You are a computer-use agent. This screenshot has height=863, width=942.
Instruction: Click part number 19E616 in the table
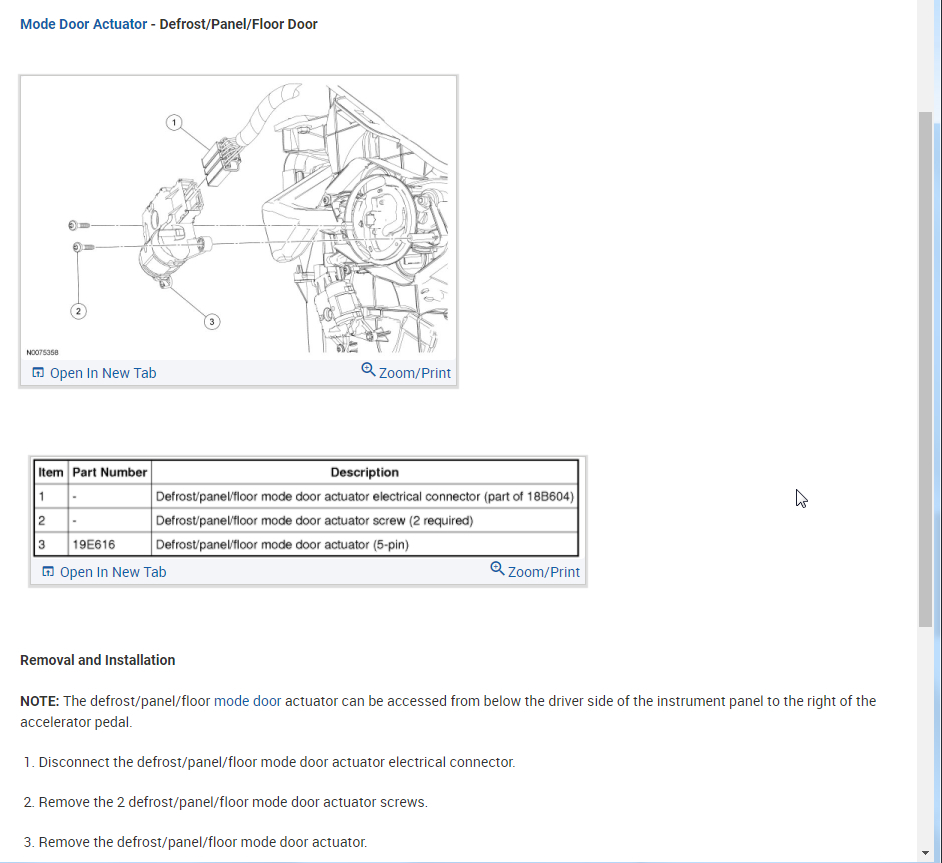[94, 545]
